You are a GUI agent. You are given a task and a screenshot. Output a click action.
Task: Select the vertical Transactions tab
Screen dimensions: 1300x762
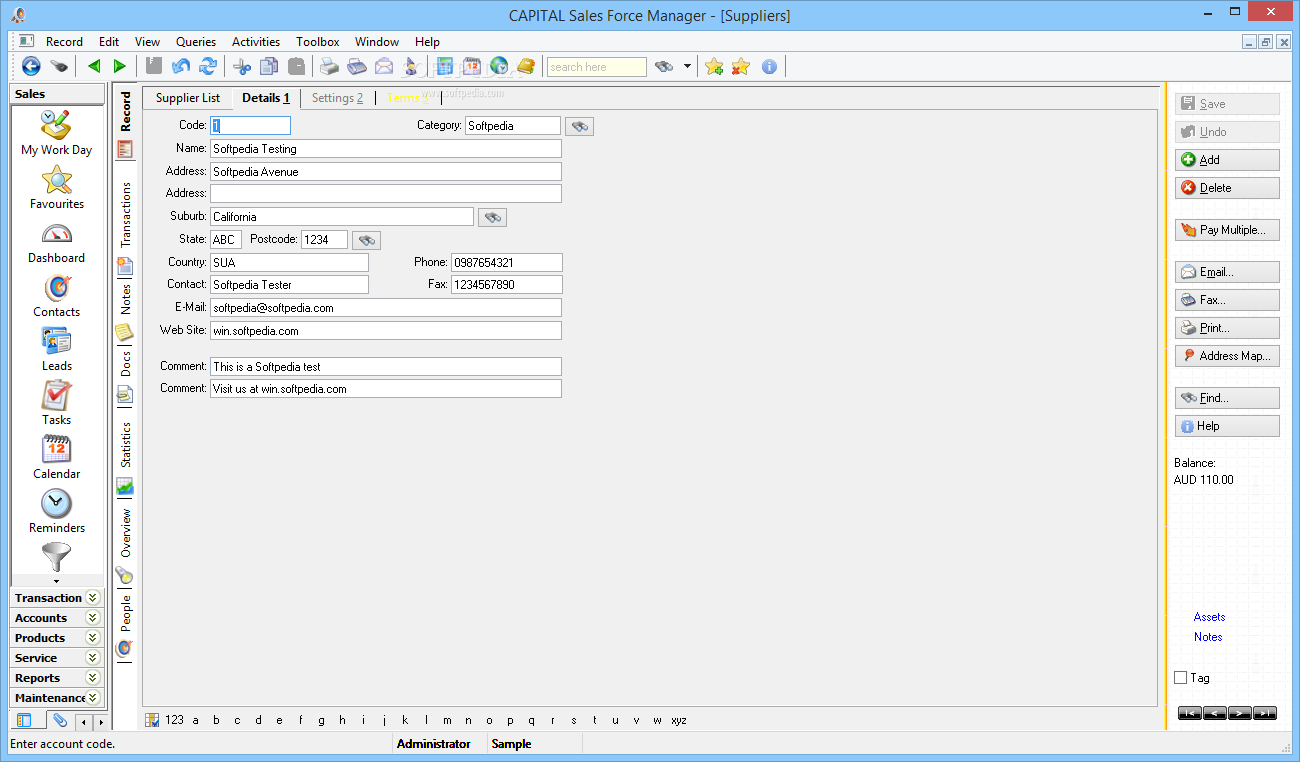(x=126, y=215)
